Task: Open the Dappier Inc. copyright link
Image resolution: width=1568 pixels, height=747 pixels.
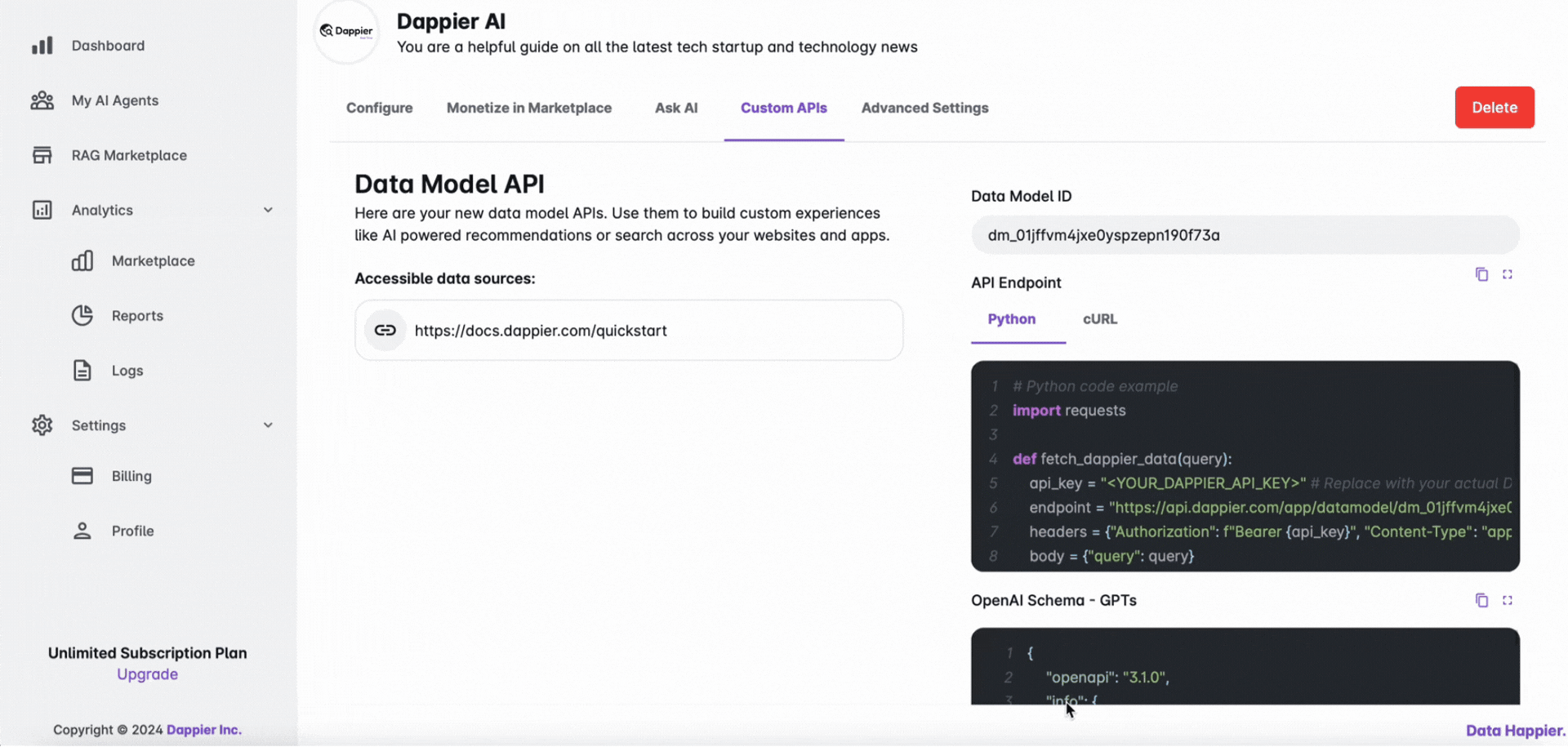Action: click(x=204, y=730)
